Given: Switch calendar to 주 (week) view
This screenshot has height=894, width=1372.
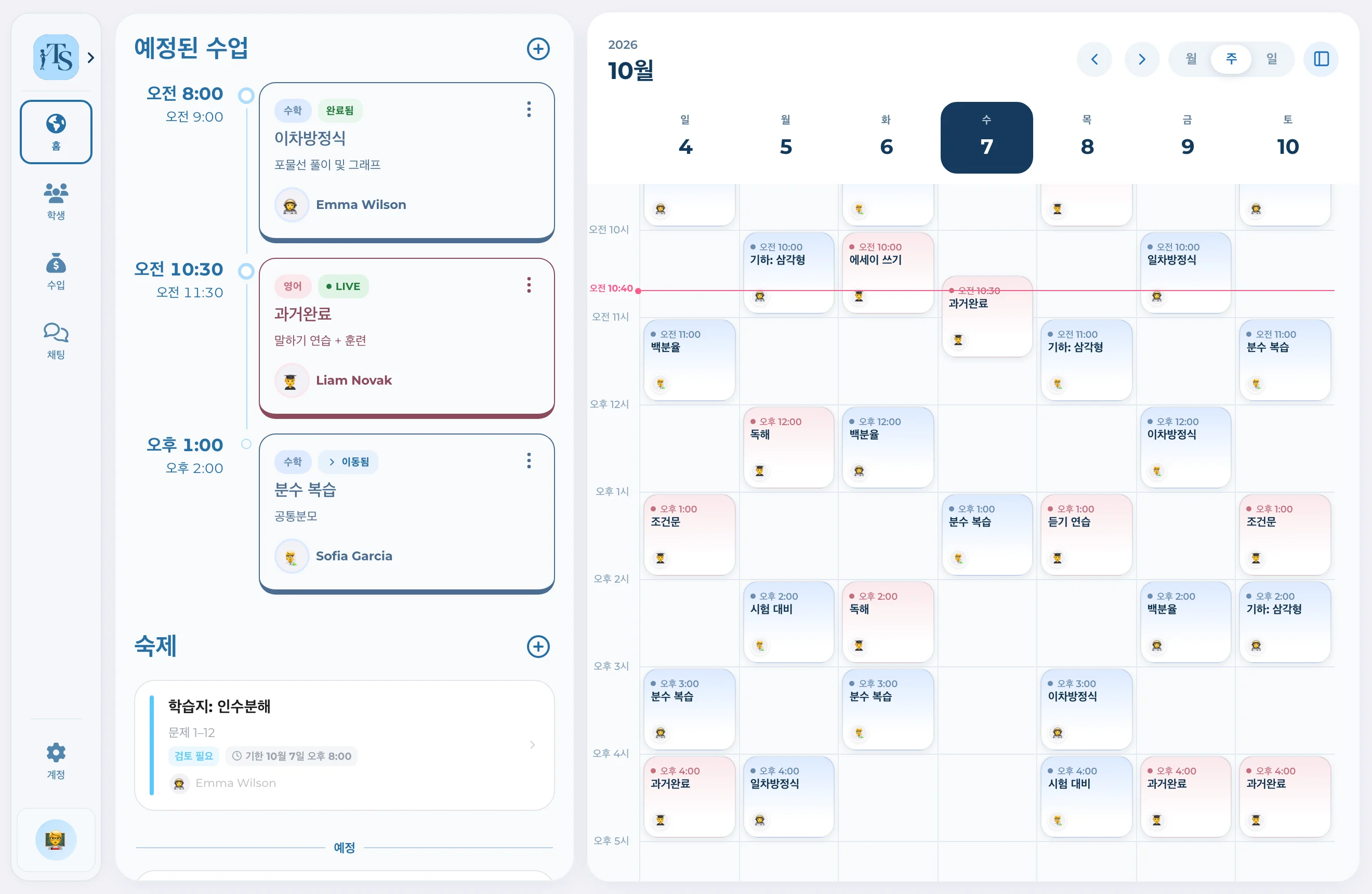Looking at the screenshot, I should click(1231, 59).
